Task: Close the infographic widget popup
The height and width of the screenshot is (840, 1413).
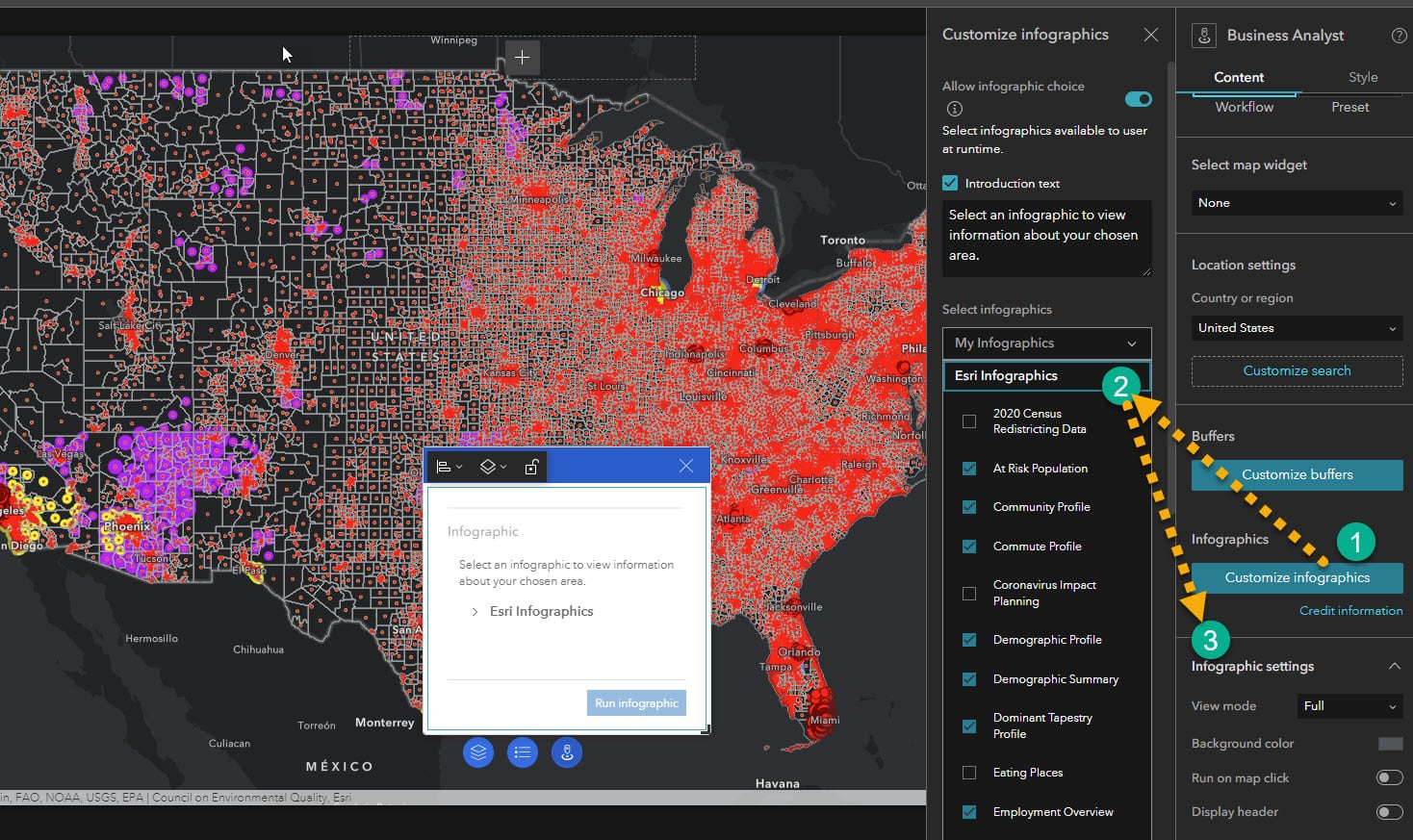Action: coord(686,466)
